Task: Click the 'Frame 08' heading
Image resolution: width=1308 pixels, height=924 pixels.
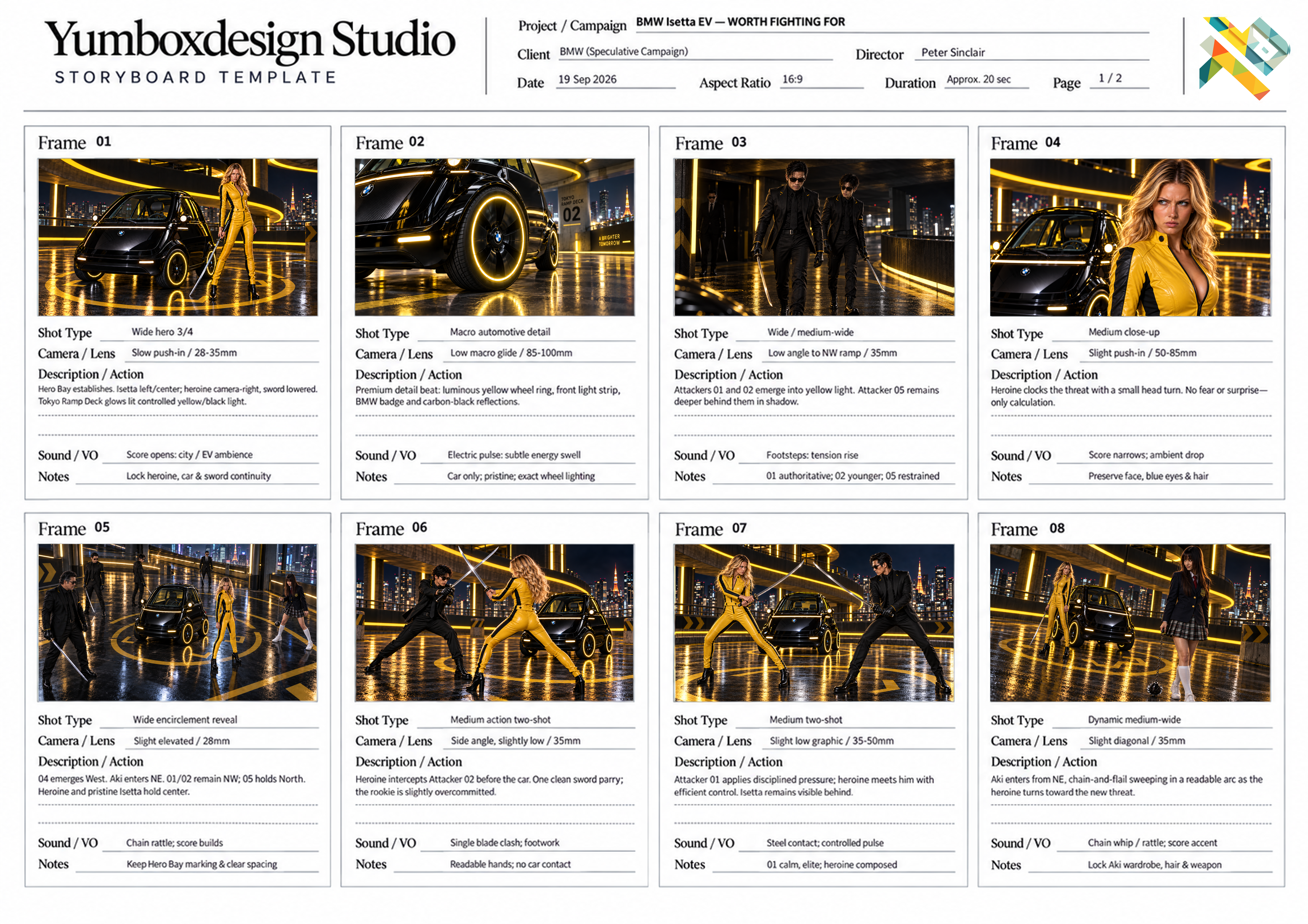Action: pos(1028,529)
